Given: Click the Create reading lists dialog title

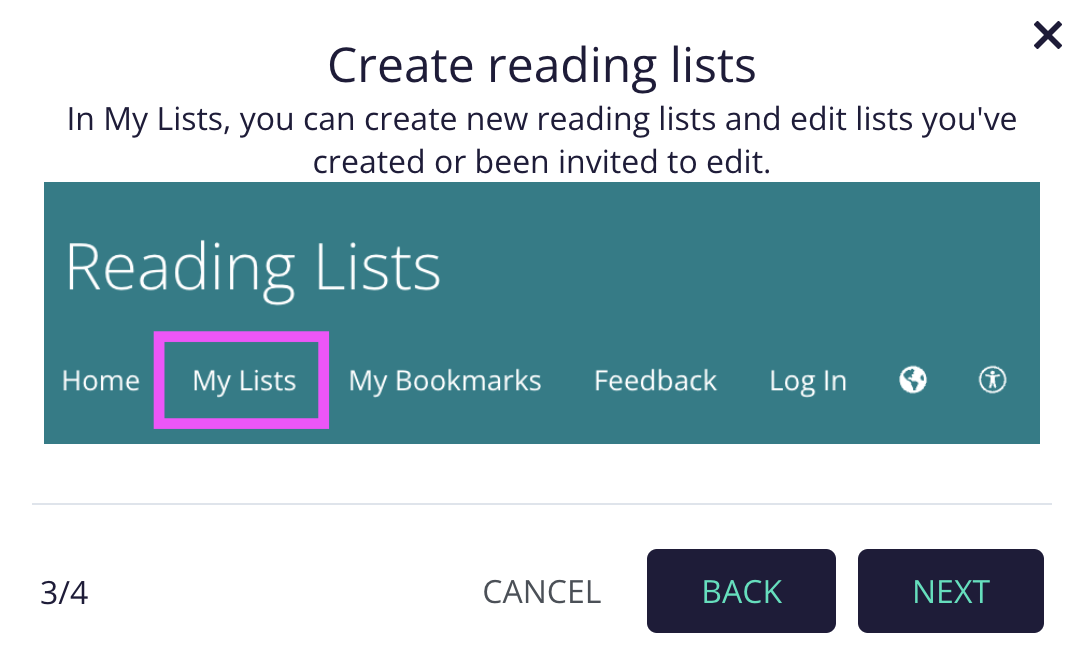Looking at the screenshot, I should pyautogui.click(x=541, y=64).
